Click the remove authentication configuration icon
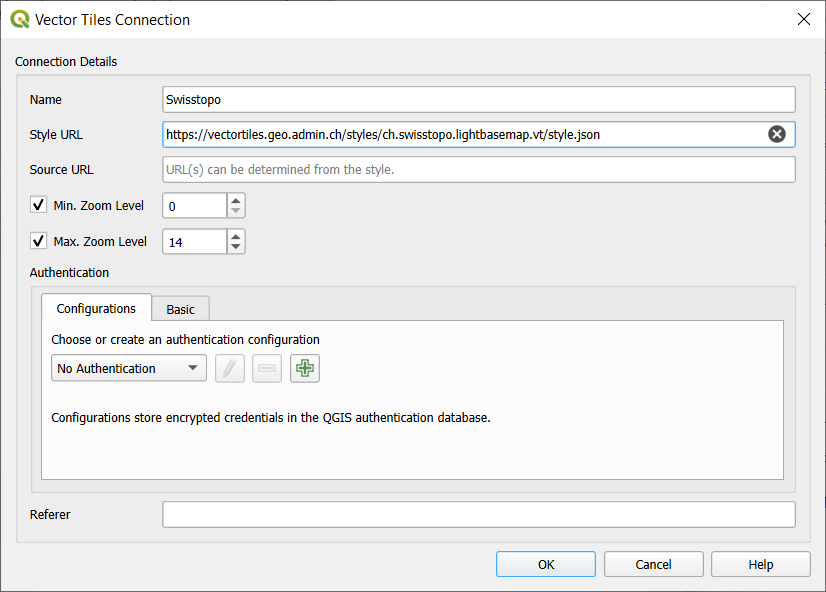 pos(266,368)
